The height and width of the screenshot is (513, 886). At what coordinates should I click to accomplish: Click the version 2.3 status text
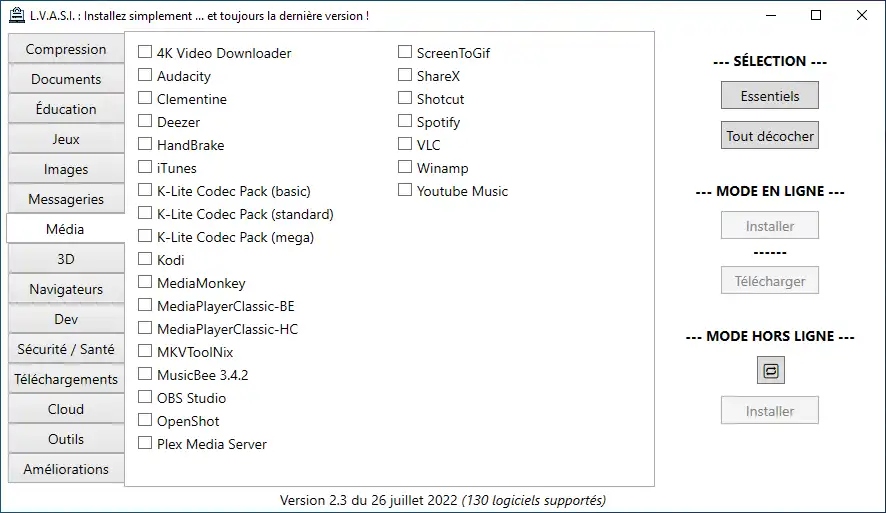pyautogui.click(x=442, y=500)
